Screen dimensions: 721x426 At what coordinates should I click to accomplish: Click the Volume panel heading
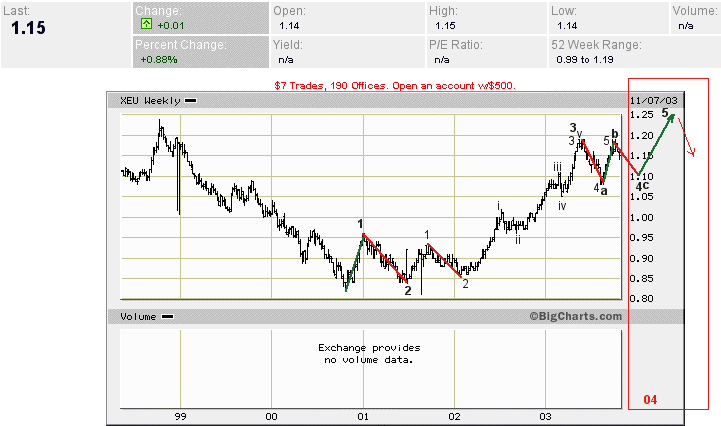coord(138,317)
